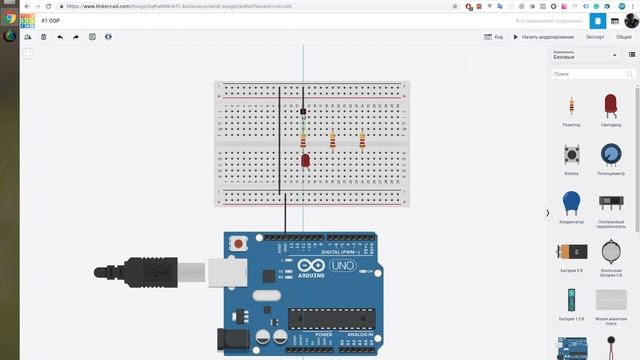Image resolution: width=640 pixels, height=360 pixels.
Task: Start the simulation with Начать моделирование
Action: 544,37
